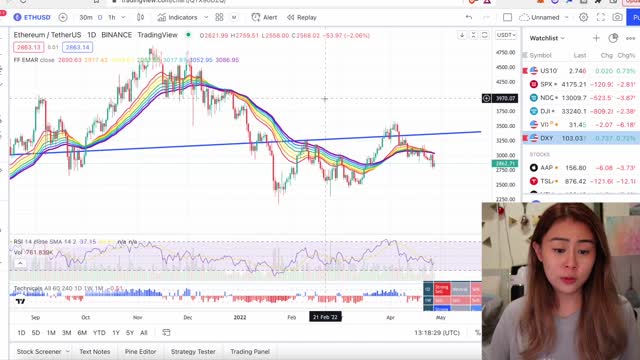This screenshot has height=360, width=640.
Task: Open the chart layout selector square icon
Action: (x=507, y=17)
